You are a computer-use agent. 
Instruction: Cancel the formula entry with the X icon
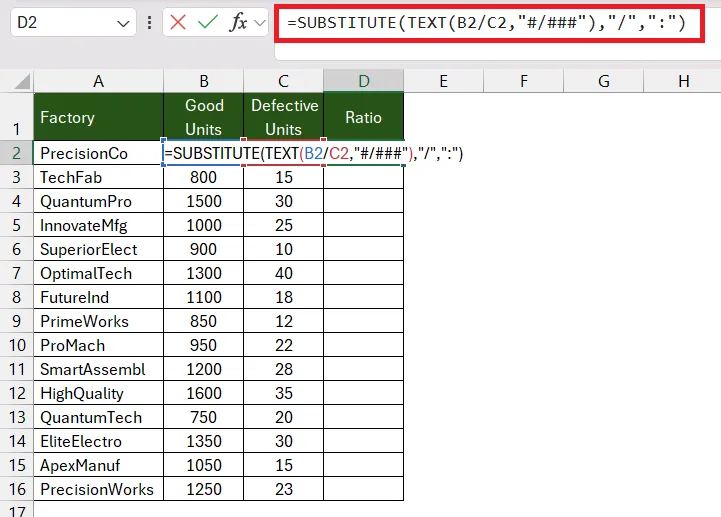point(177,22)
